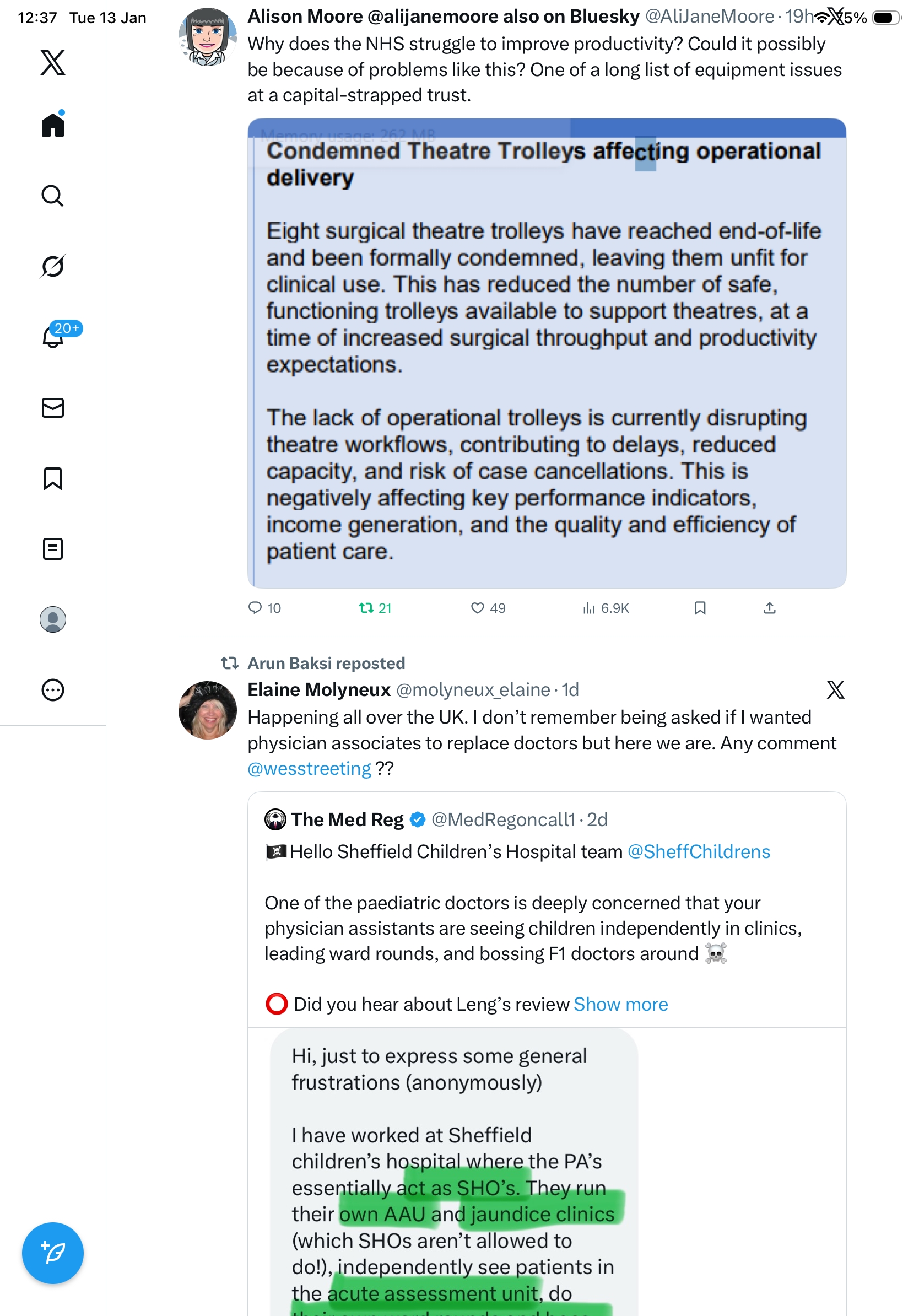Open the @wesstreeting mention link
919x1316 pixels.
309,769
